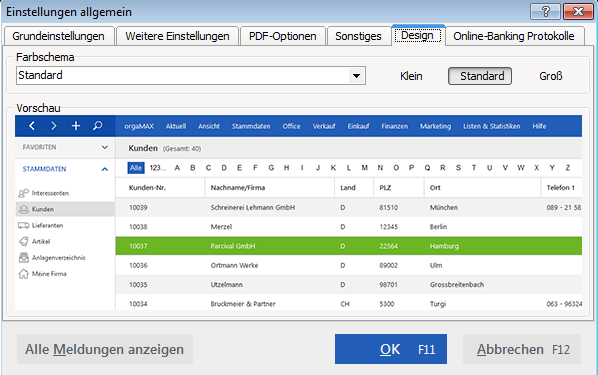Click the Finanzen menu in the preview
Viewport: 598px width, 375px height.
394,126
